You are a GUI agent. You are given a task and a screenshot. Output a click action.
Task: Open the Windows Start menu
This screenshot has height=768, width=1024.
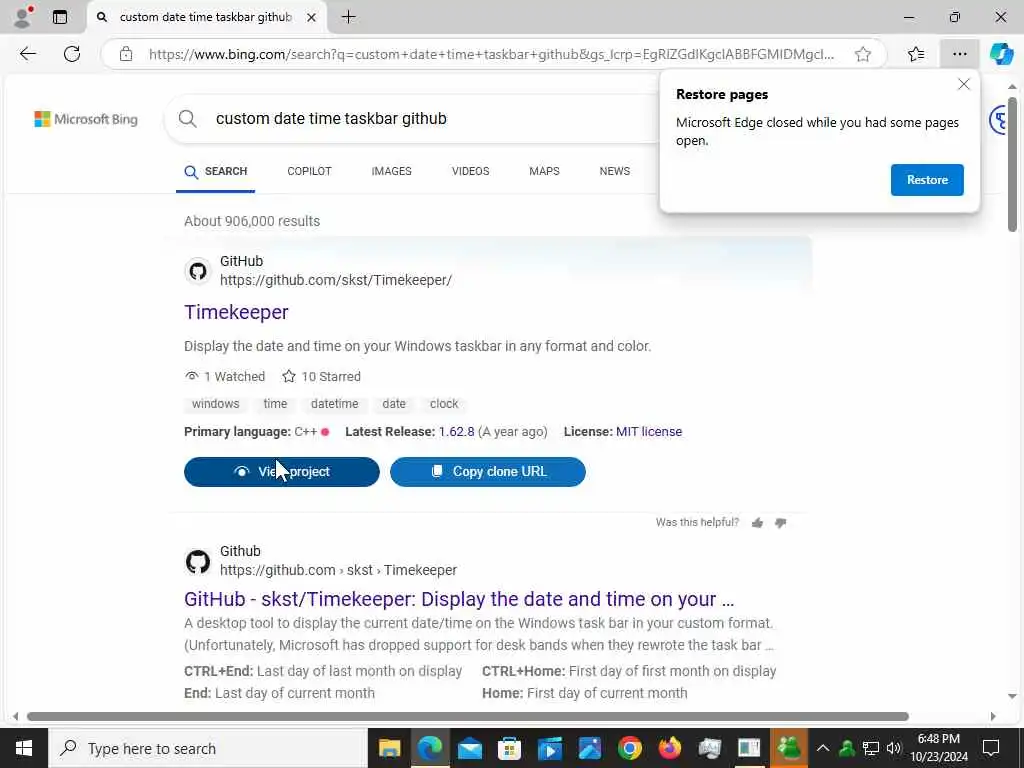24,748
